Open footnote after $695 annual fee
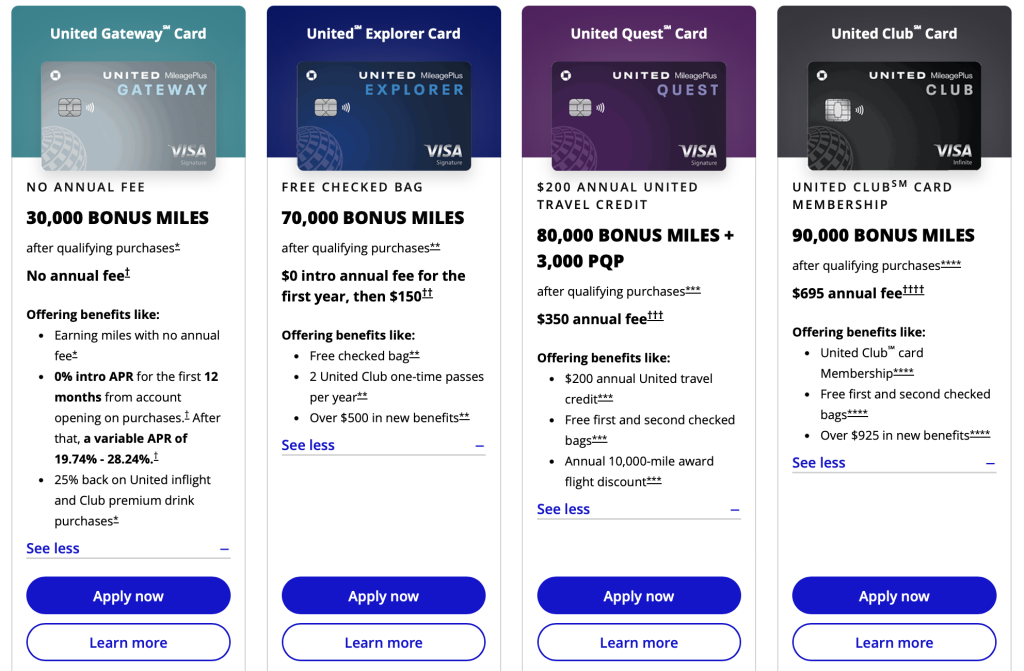Viewport: 1024px width, 671px height. tap(914, 290)
